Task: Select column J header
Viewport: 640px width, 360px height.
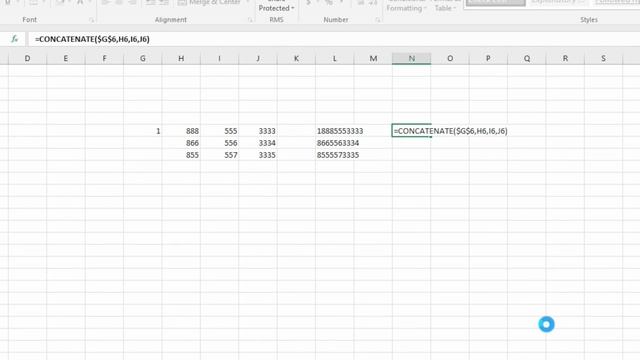Action: 258,58
